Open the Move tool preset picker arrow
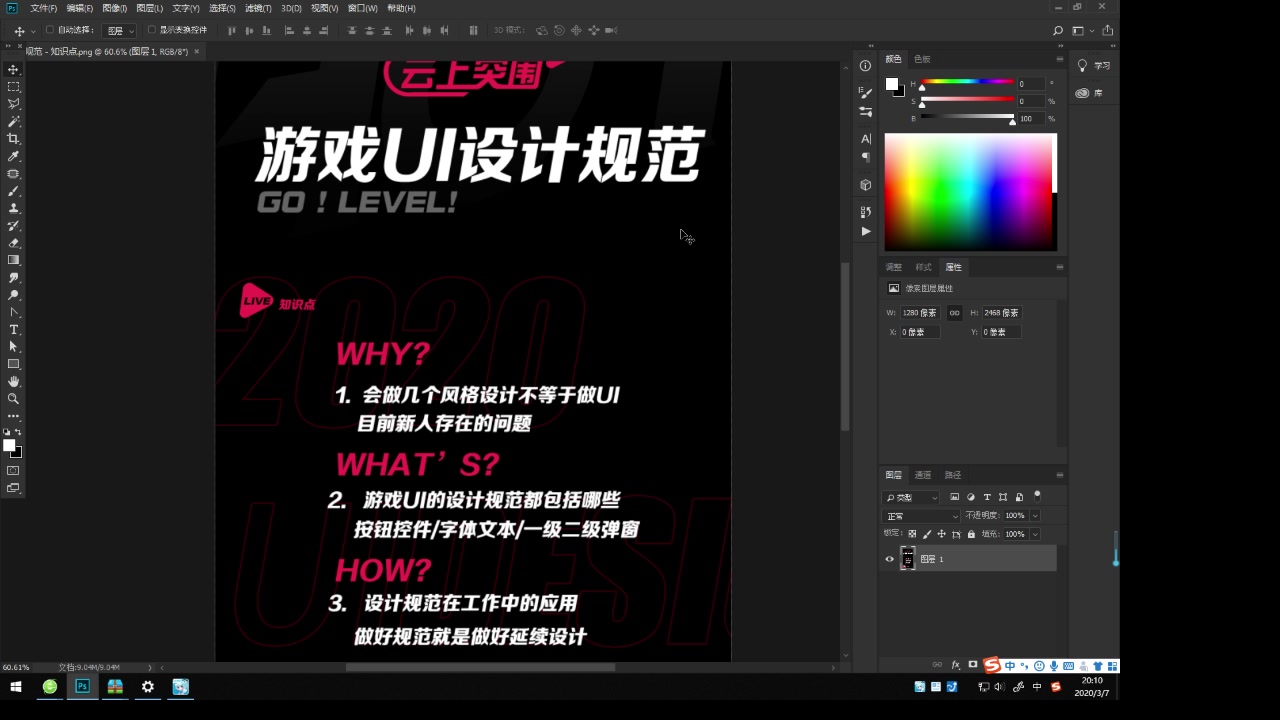Image resolution: width=1280 pixels, height=720 pixels. coord(33,32)
